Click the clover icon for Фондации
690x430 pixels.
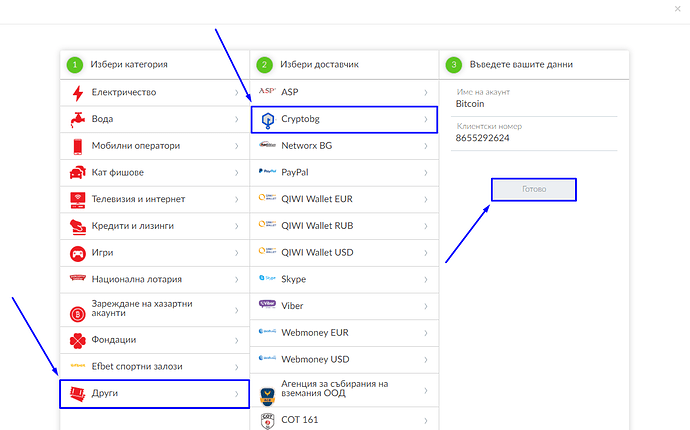[78, 341]
